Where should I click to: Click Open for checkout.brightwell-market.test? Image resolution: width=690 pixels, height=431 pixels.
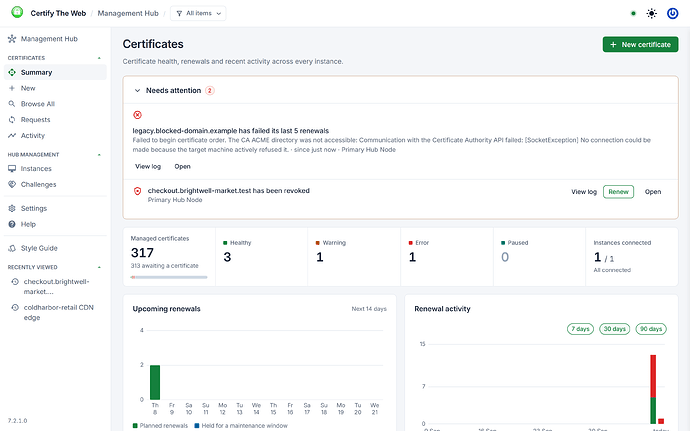coord(653,192)
